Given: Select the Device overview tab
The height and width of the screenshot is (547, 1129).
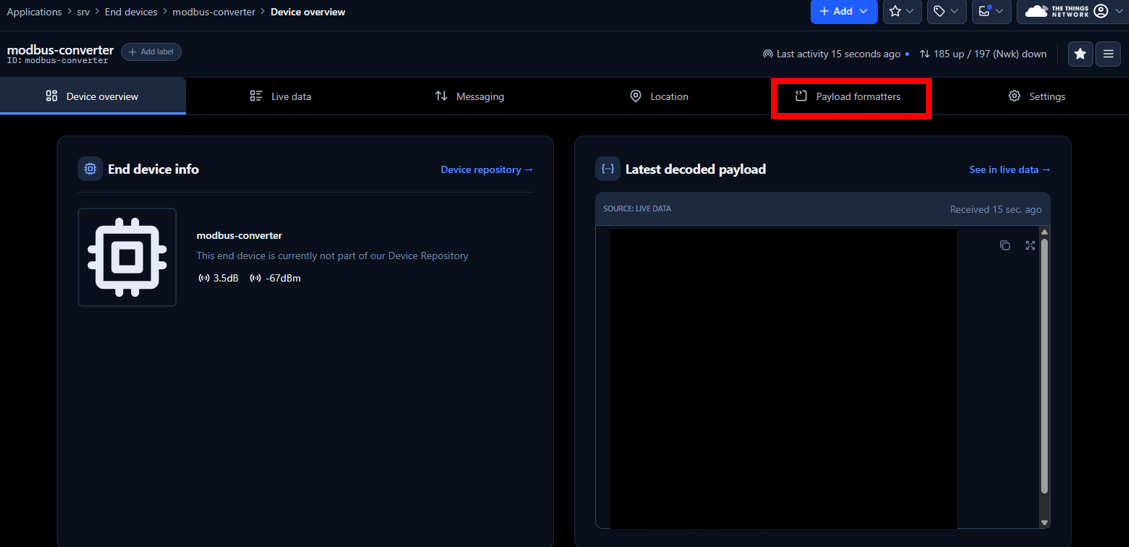Looking at the screenshot, I should click(93, 96).
